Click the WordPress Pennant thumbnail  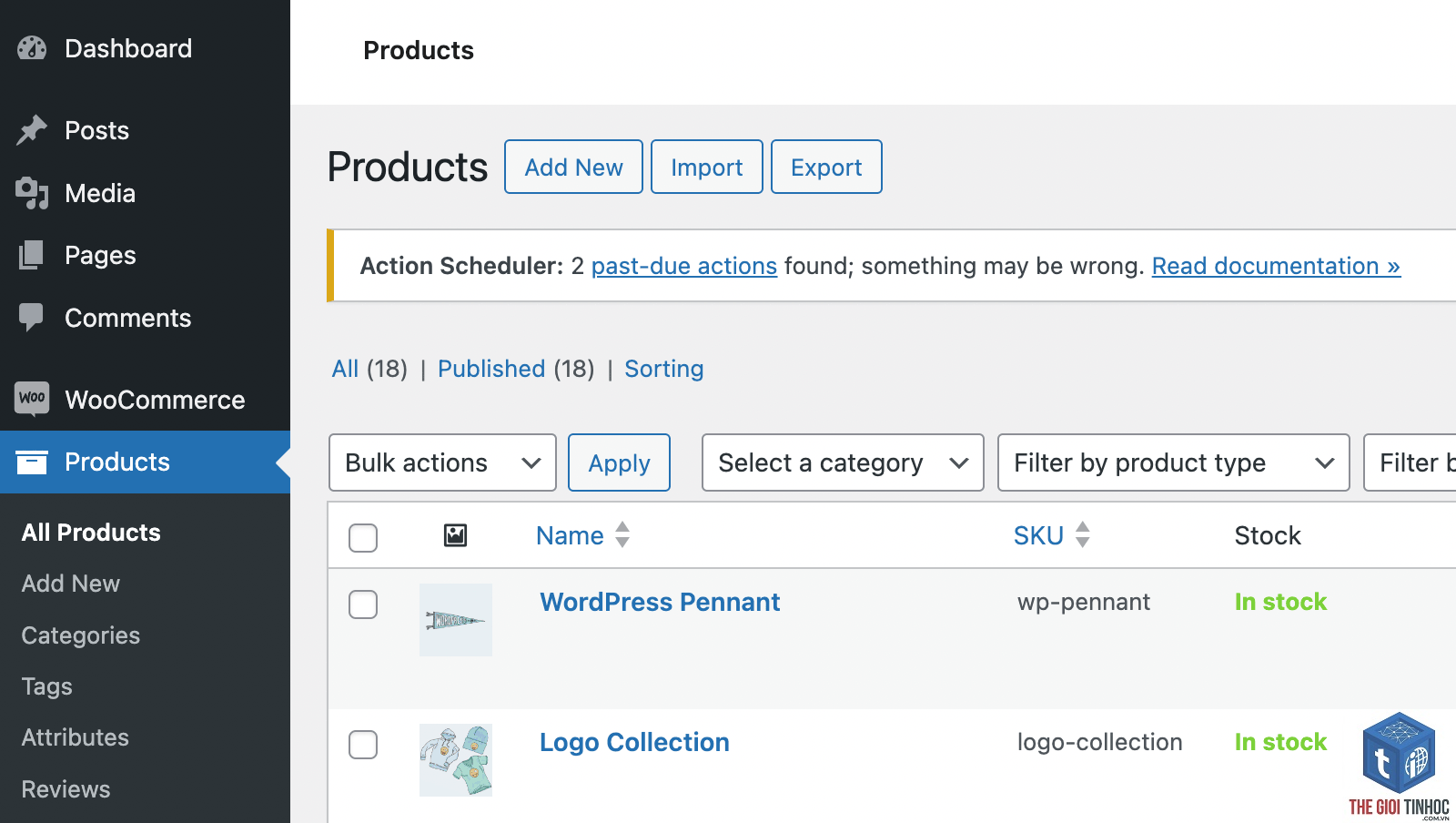point(456,620)
